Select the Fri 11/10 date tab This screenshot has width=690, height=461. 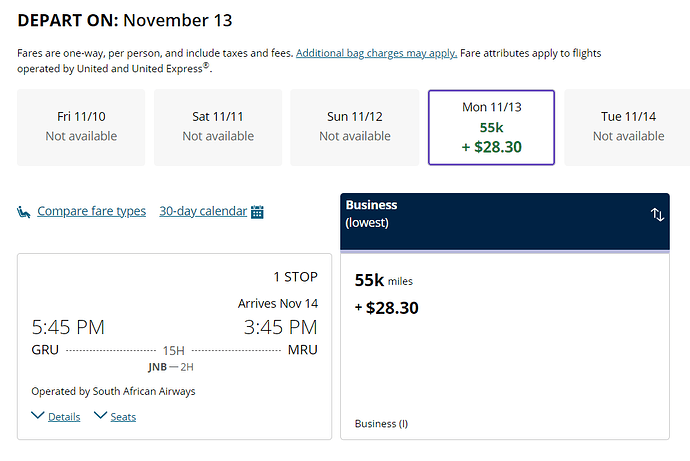(x=81, y=128)
